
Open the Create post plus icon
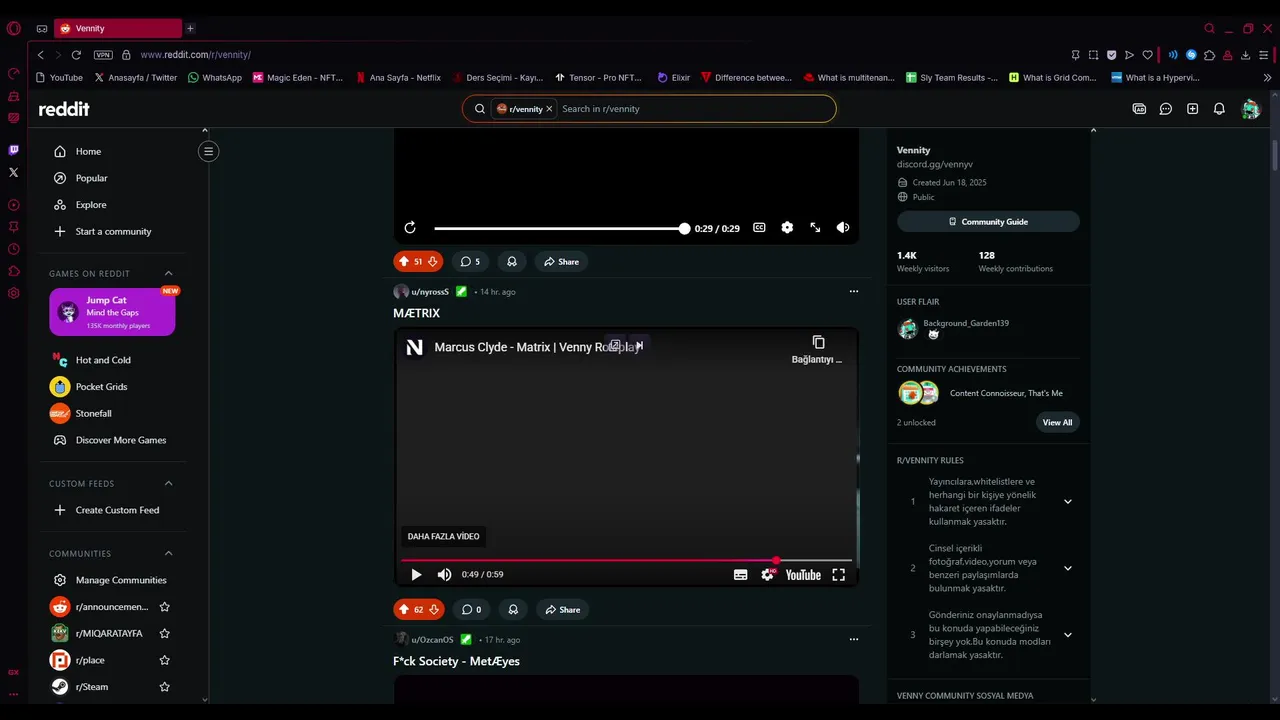(x=1192, y=109)
